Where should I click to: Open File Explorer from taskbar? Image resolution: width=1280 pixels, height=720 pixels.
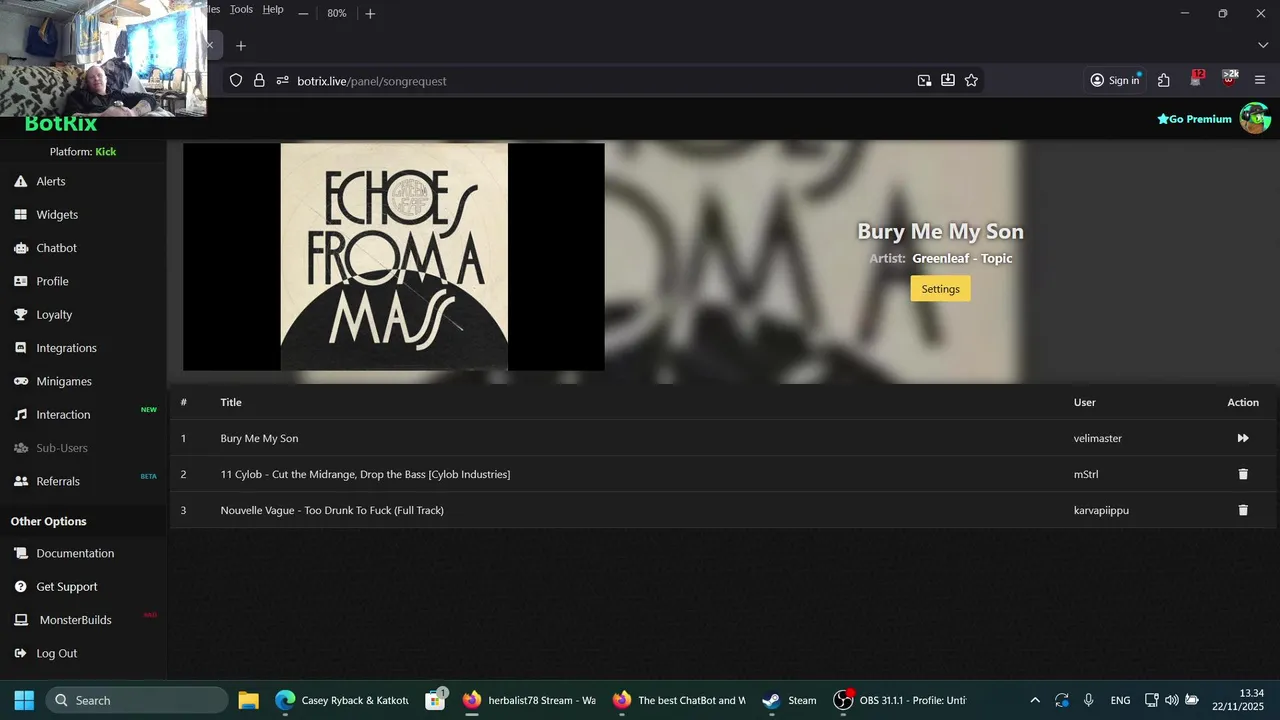(x=248, y=700)
